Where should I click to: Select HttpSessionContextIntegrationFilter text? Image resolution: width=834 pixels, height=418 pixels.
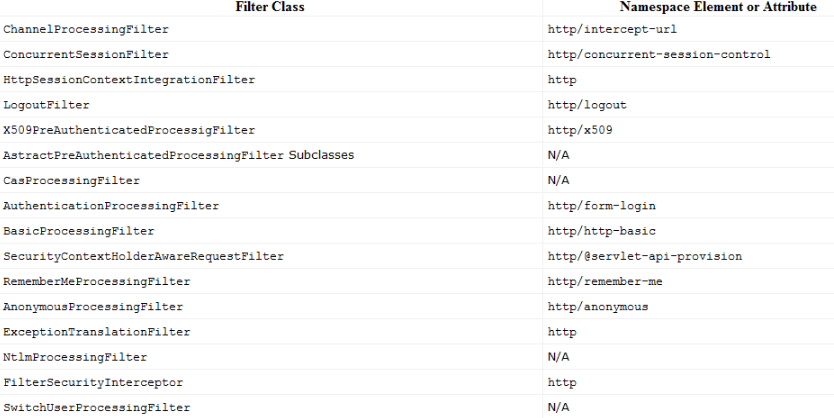pos(129,80)
